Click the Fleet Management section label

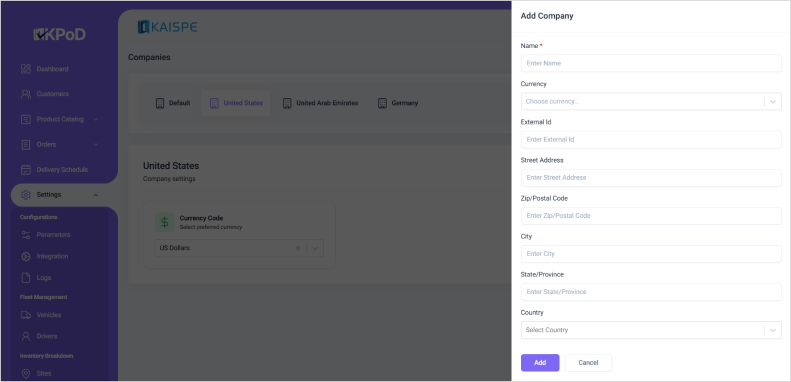(x=43, y=298)
